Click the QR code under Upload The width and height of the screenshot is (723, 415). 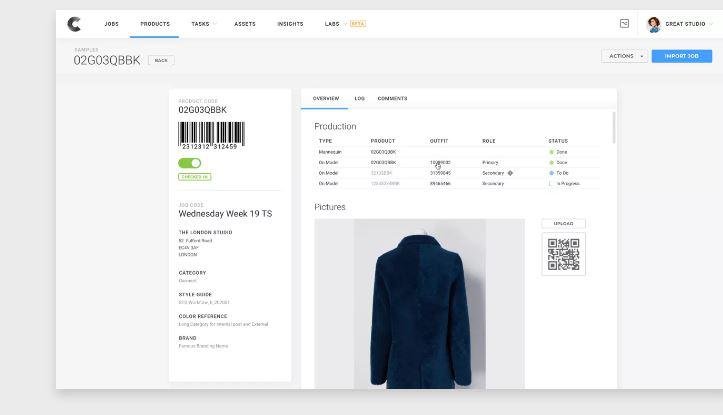tap(564, 254)
